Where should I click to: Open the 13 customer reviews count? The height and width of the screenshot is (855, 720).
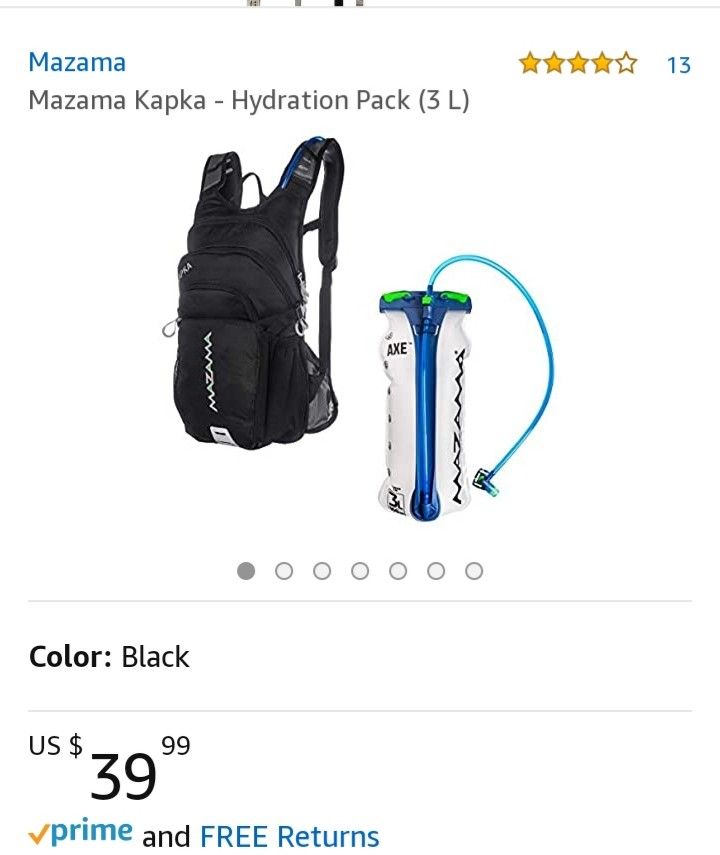pos(679,65)
